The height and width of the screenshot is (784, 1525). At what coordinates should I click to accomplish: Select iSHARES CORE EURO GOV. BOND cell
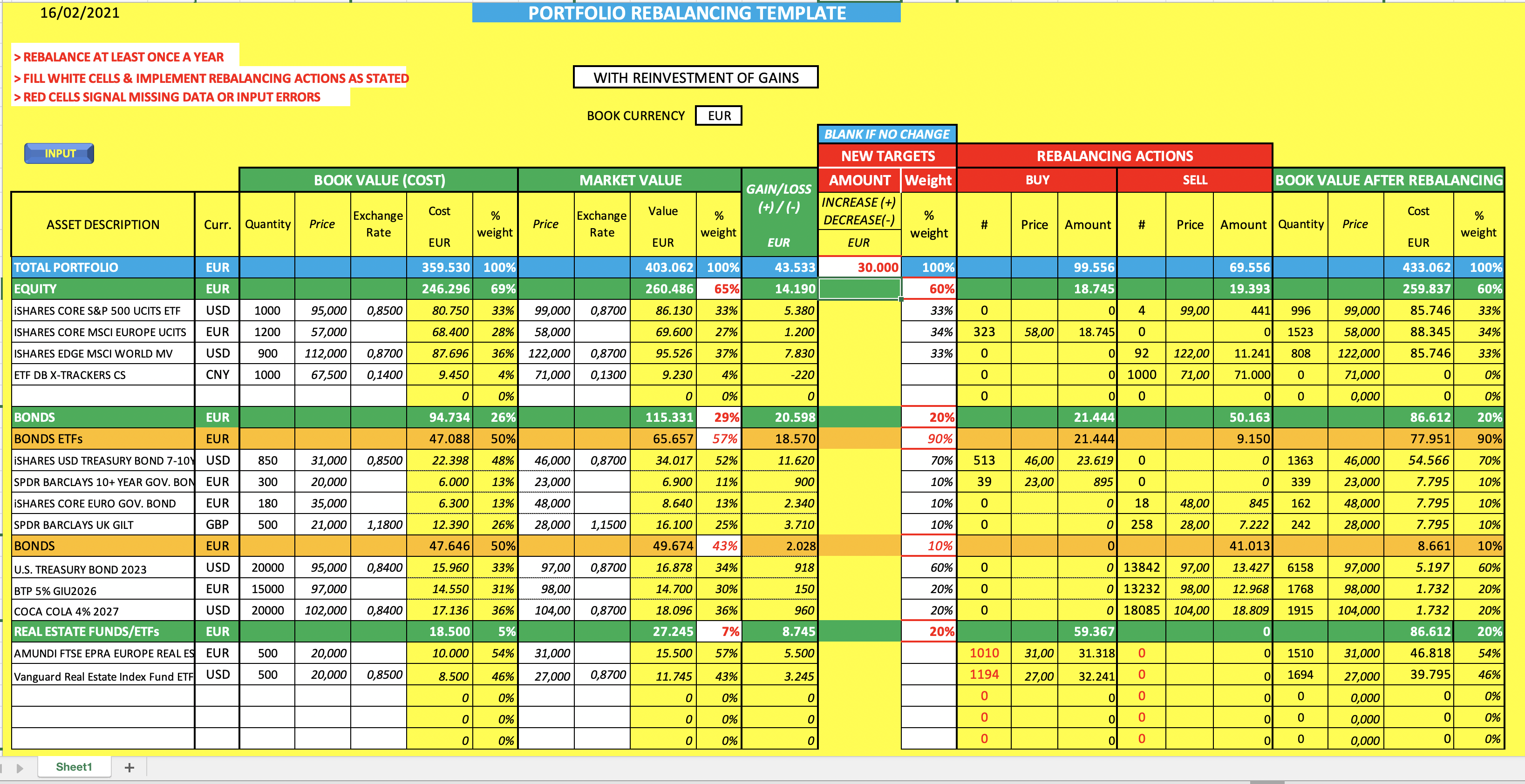coord(103,503)
